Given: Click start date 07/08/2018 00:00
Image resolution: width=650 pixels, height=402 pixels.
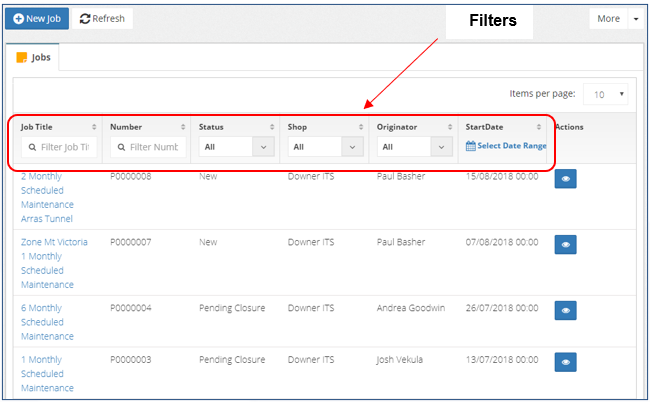Looking at the screenshot, I should pos(502,242).
